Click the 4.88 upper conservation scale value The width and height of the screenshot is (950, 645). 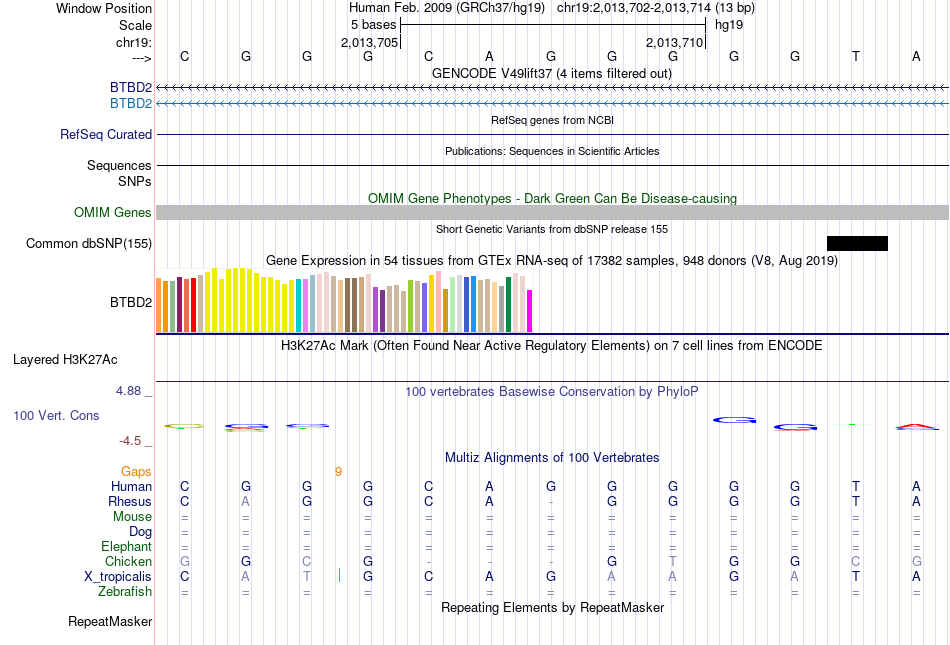[129, 391]
